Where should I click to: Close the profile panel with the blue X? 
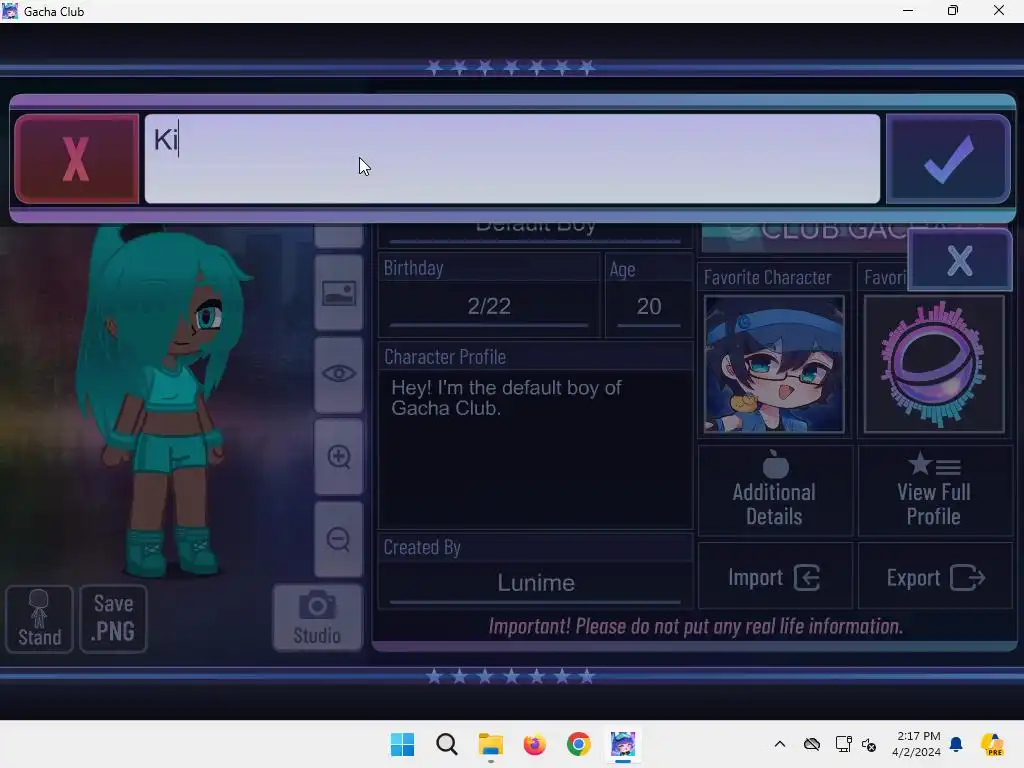coord(960,261)
